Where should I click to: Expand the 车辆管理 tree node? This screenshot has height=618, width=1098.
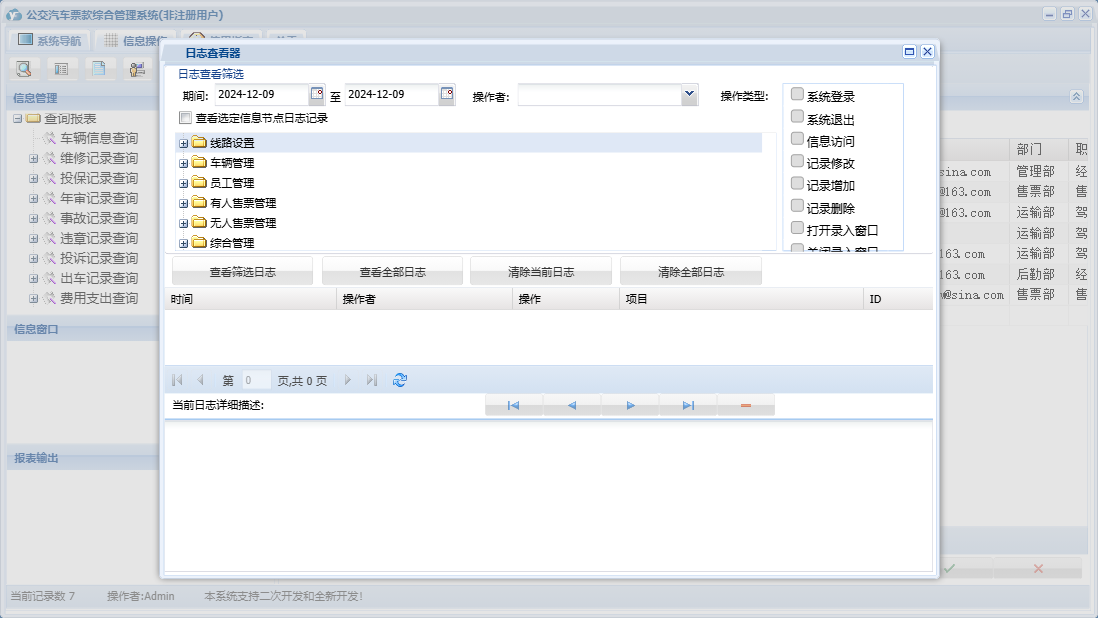pos(183,164)
